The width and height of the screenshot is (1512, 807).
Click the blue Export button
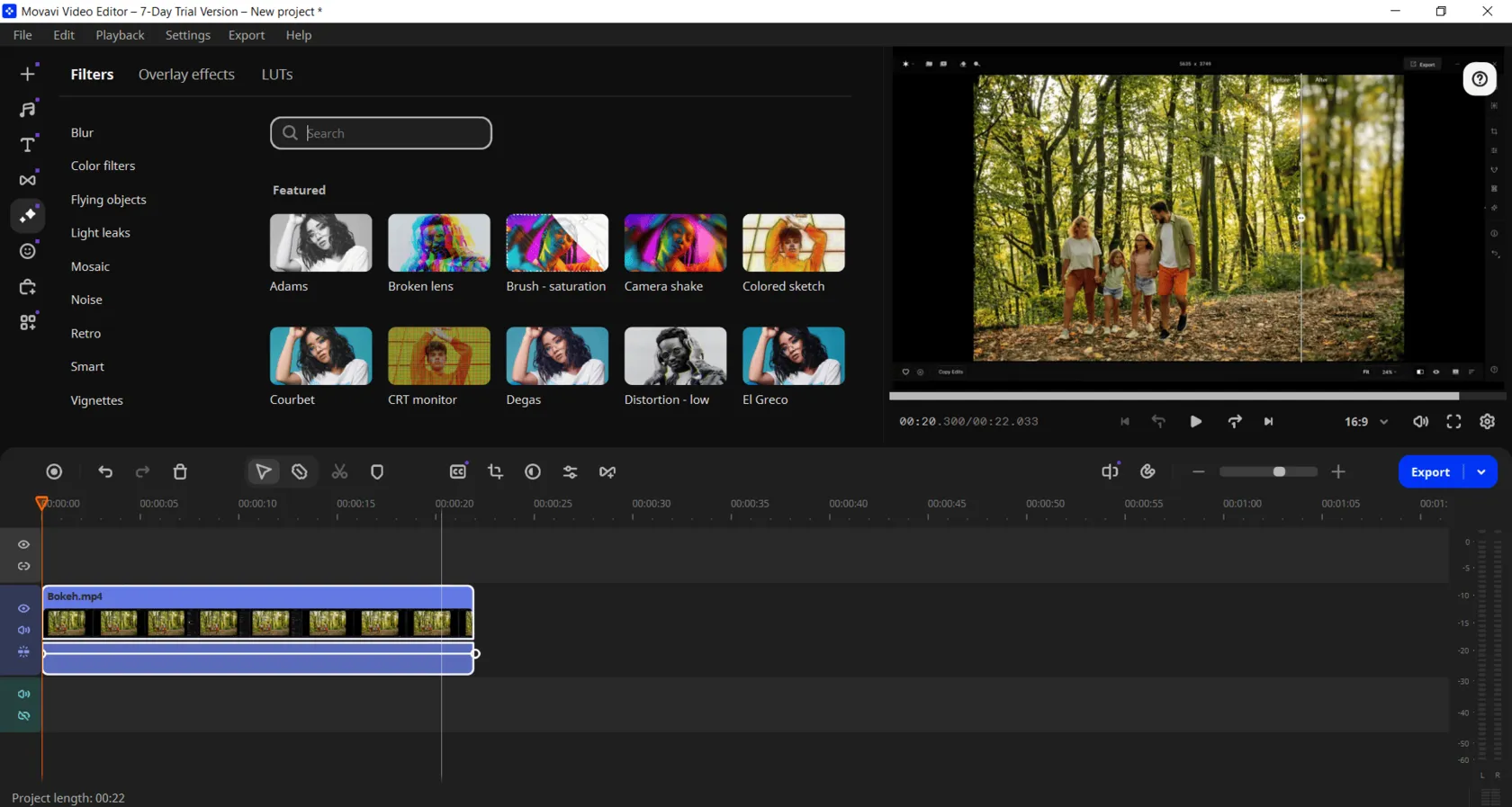(1429, 471)
